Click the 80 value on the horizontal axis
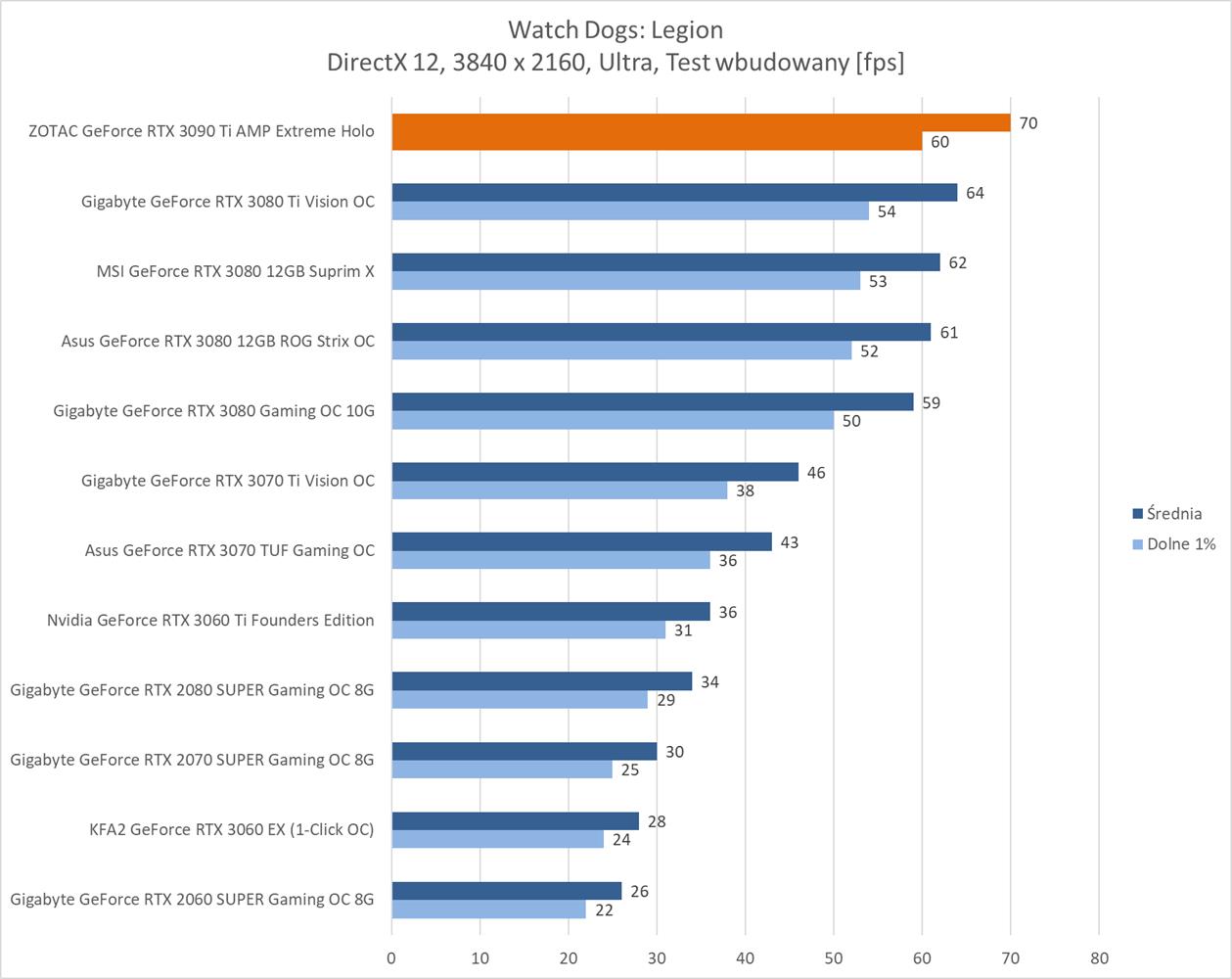1232x979 pixels. click(1099, 958)
